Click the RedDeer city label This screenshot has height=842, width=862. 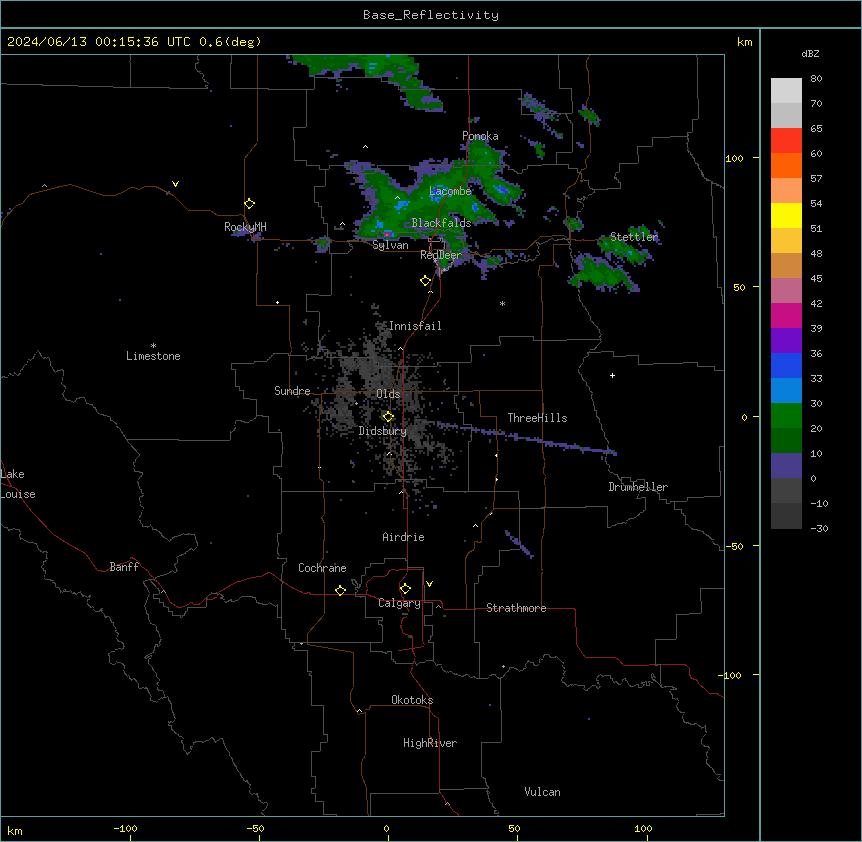coord(441,255)
